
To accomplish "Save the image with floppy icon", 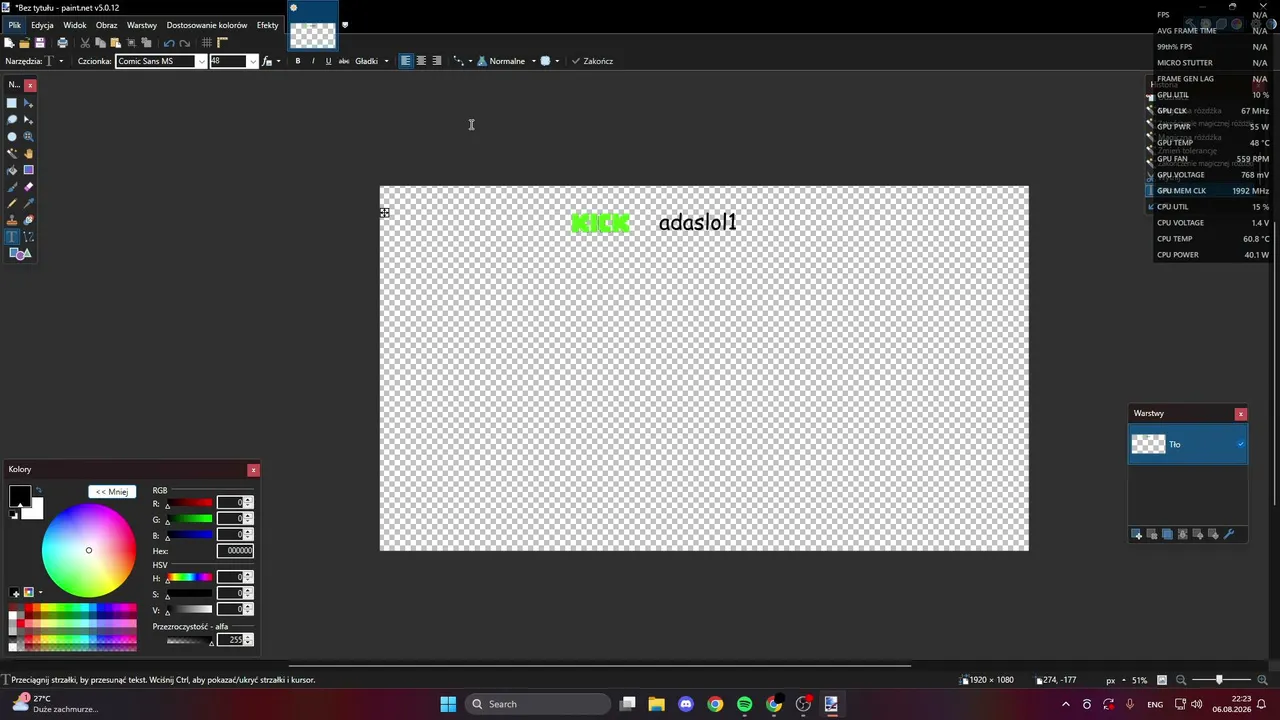I will pos(40,43).
